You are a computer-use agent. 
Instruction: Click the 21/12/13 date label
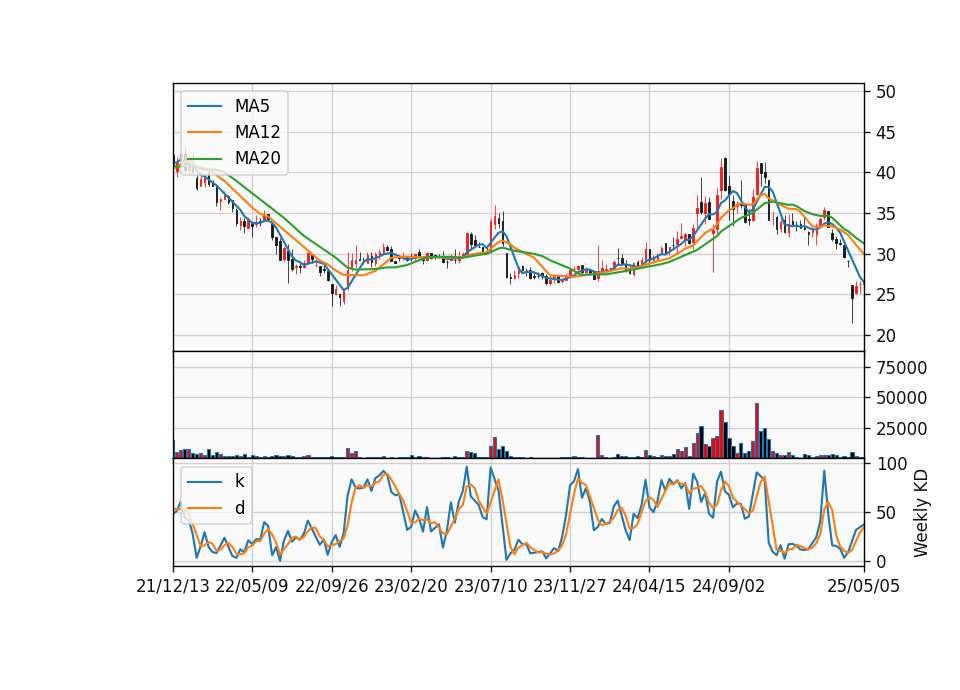click(x=173, y=586)
